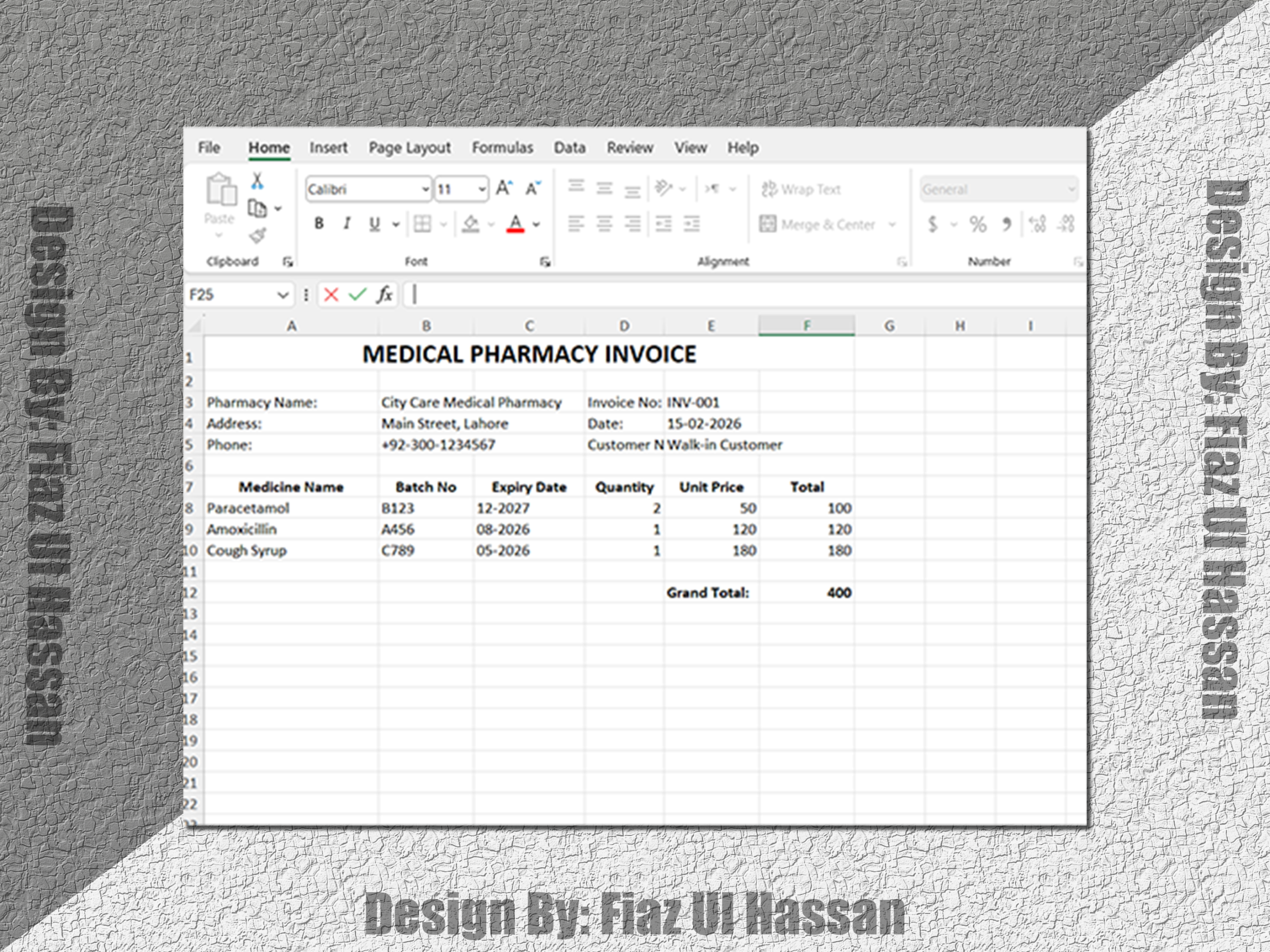Click the Increase Indent icon
This screenshot has width=1270, height=952.
pos(691,224)
